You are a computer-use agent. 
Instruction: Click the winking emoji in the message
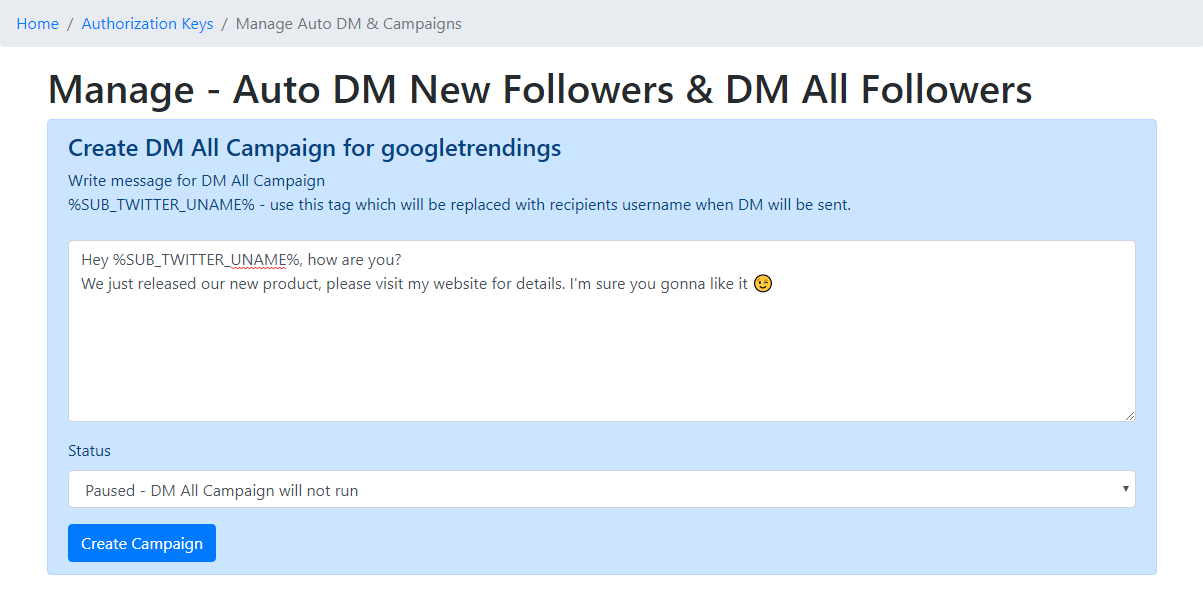(763, 284)
